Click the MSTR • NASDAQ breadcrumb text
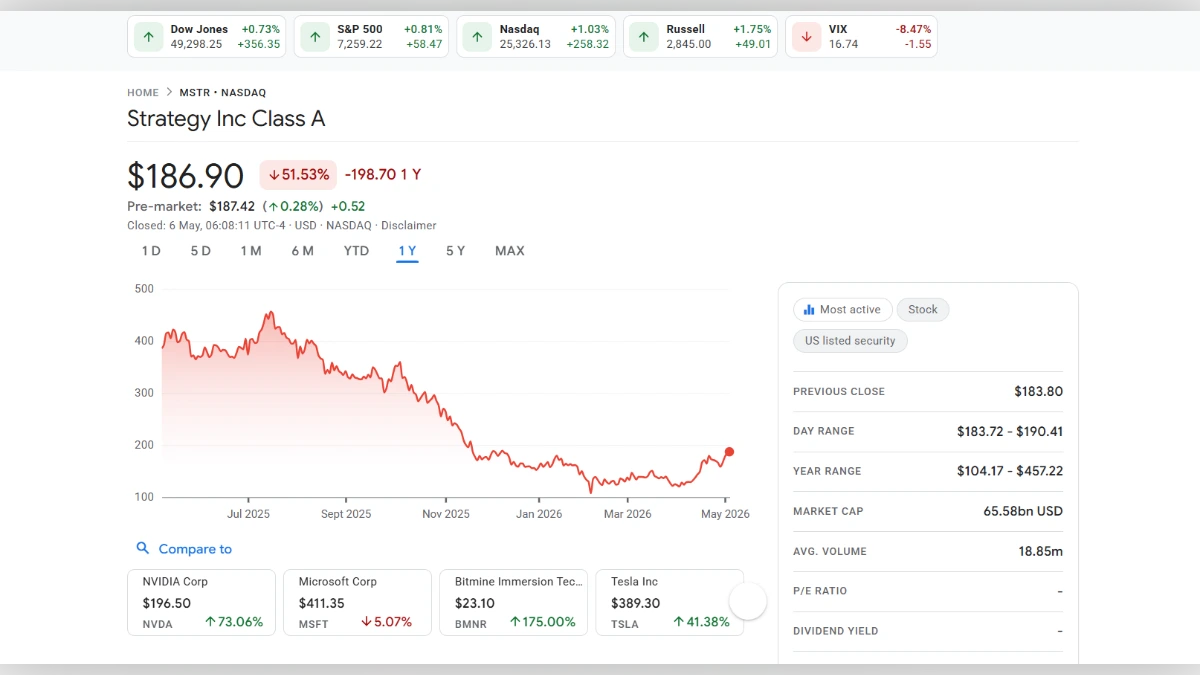1200x675 pixels. [x=223, y=92]
